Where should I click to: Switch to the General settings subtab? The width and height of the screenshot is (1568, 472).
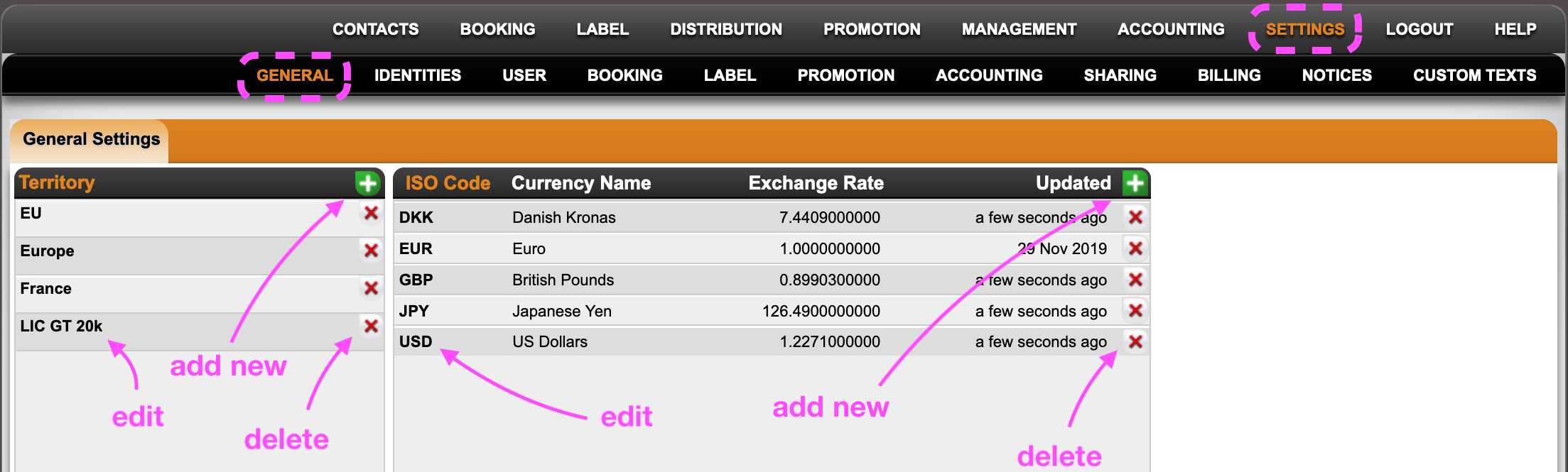tap(295, 75)
